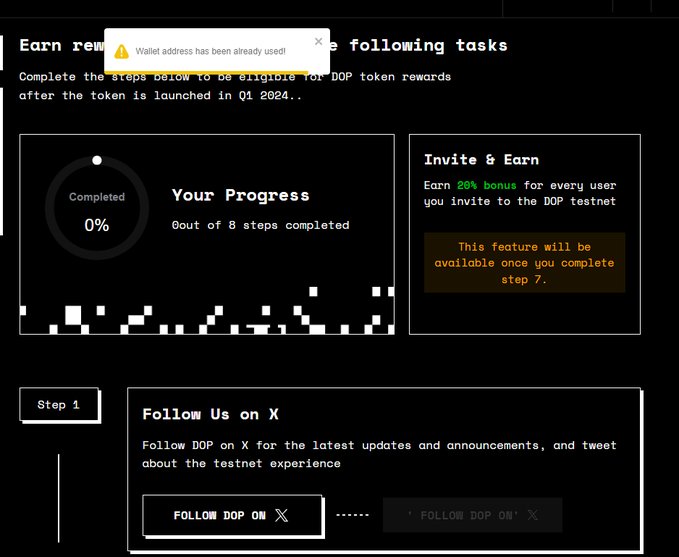
Task: Click the disabled FOLLOW DOP ON X button
Action: point(472,515)
